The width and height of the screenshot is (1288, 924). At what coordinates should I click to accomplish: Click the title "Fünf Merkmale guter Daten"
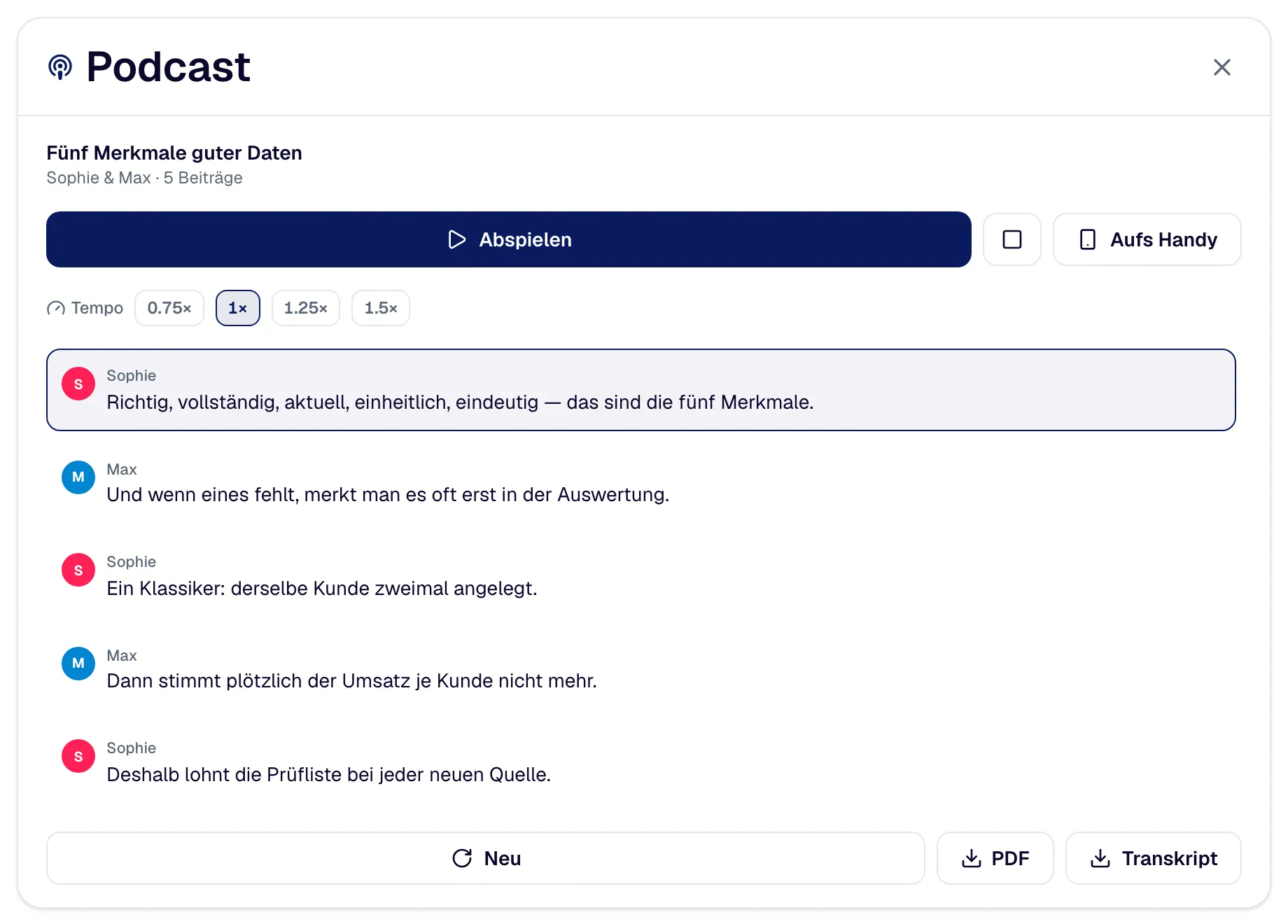click(174, 153)
